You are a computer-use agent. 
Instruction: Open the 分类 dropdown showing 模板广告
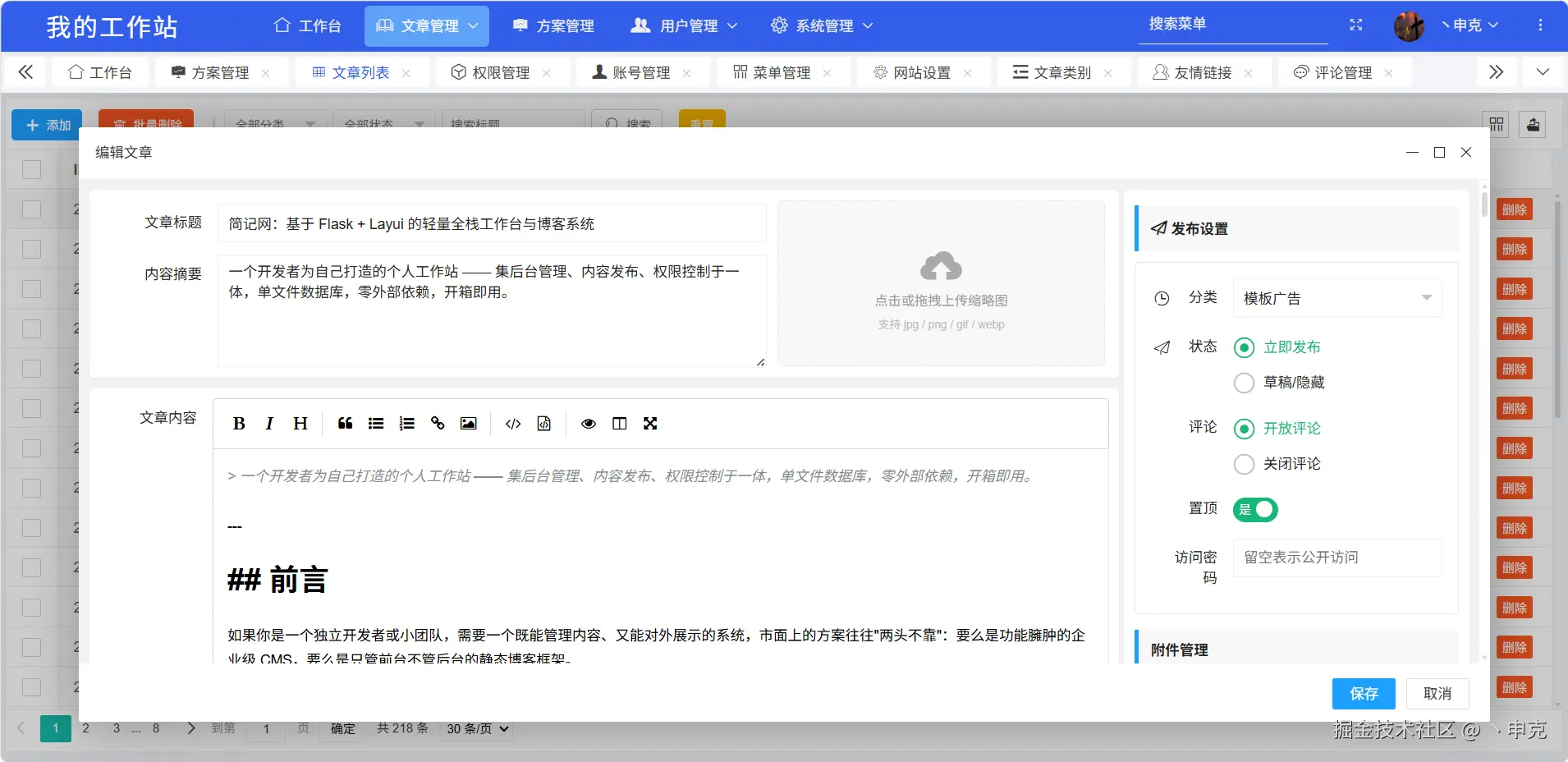tap(1337, 298)
